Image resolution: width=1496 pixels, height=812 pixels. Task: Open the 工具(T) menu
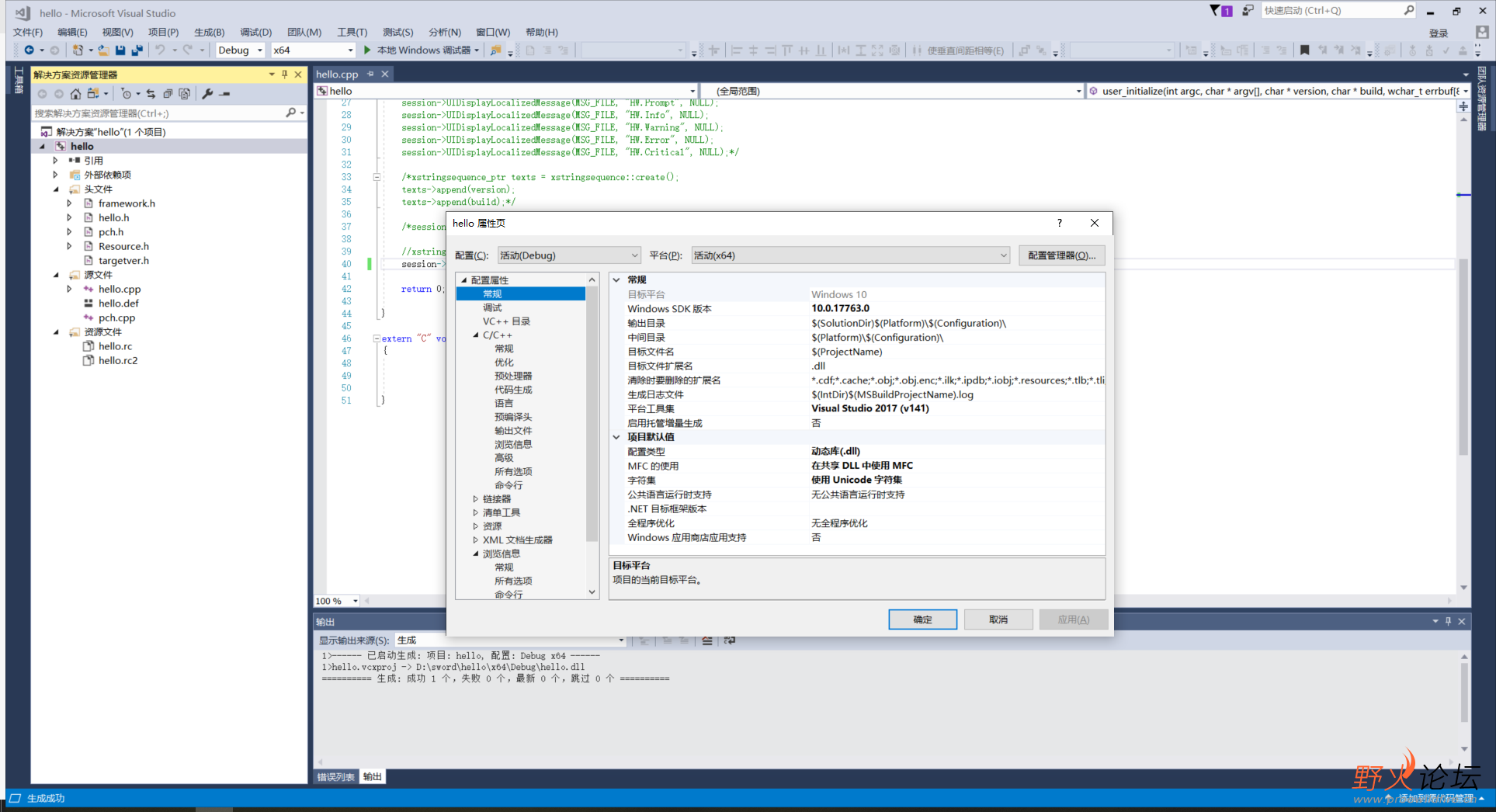click(x=352, y=33)
